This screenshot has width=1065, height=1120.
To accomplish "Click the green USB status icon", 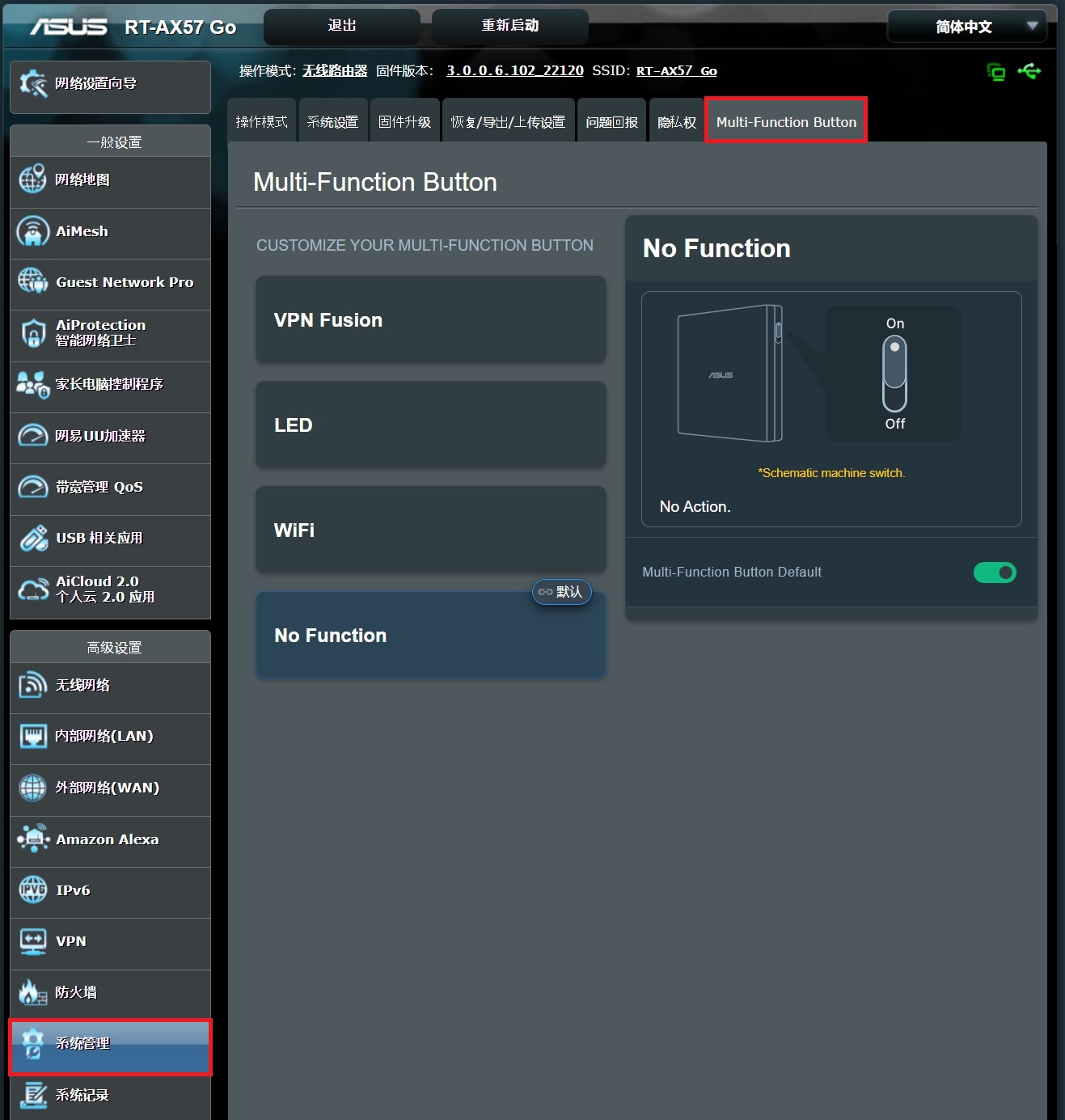I will coord(1029,71).
